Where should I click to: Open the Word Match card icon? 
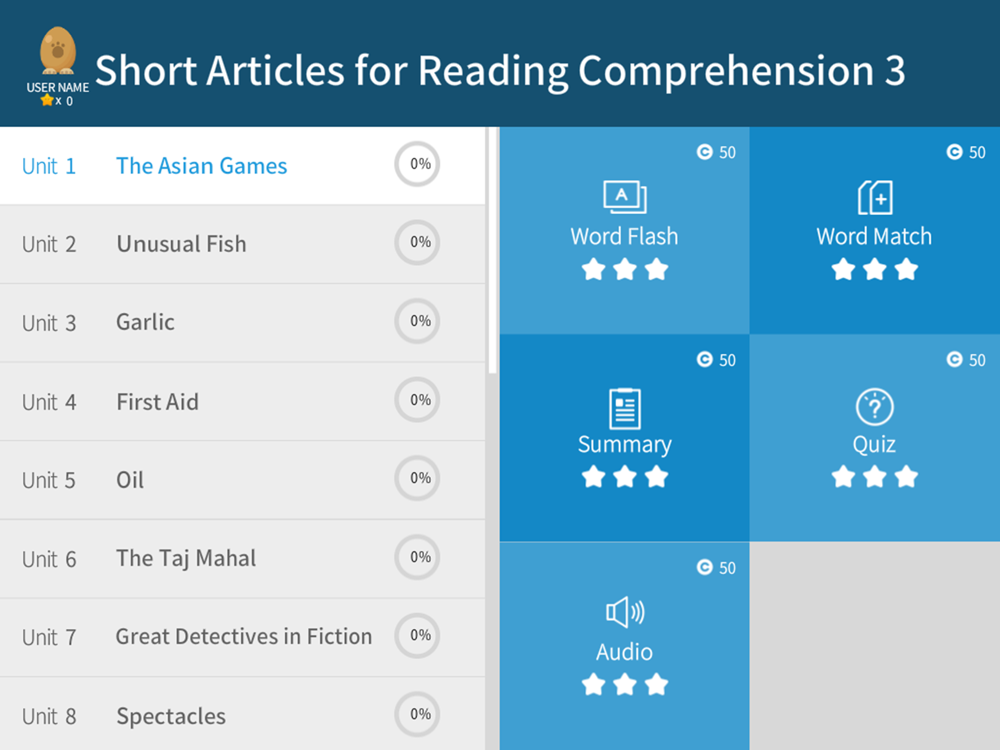coord(874,197)
